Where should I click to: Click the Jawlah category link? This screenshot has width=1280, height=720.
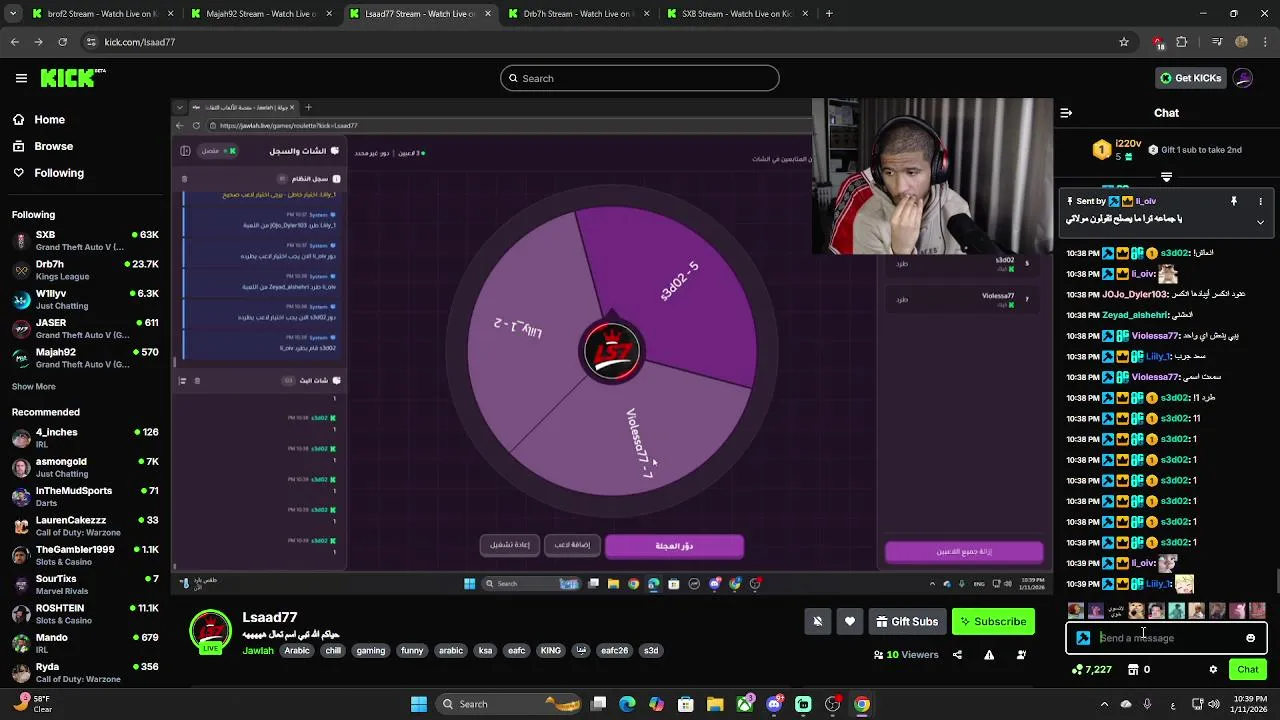click(x=258, y=650)
